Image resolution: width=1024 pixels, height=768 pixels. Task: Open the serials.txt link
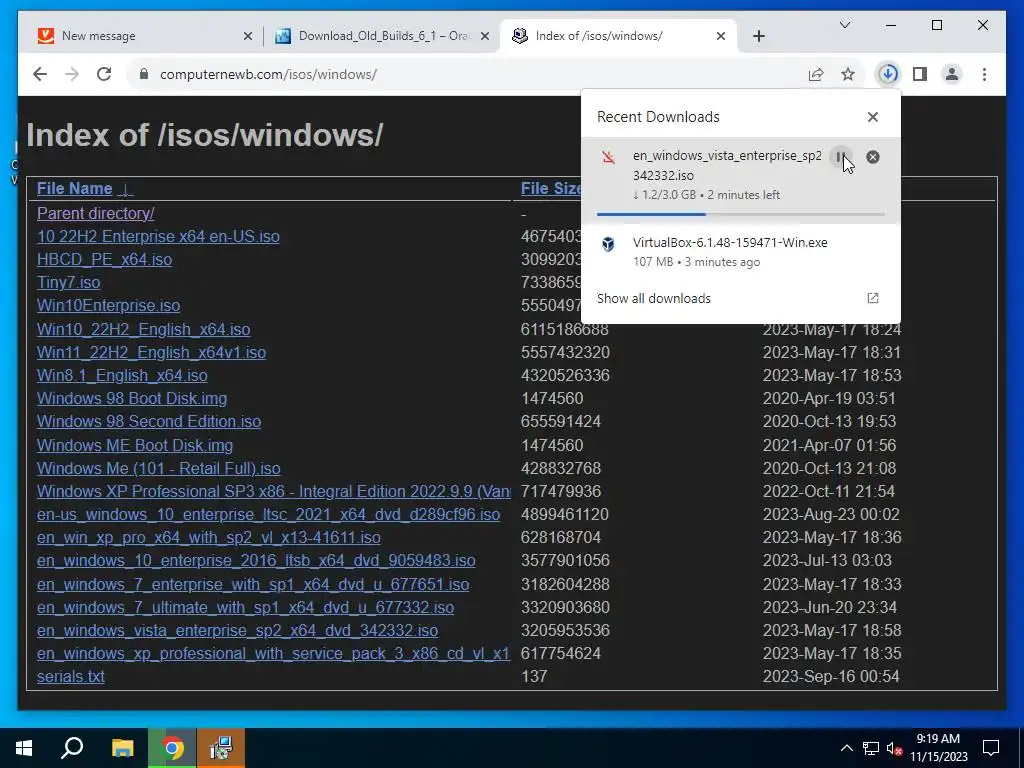(x=71, y=677)
